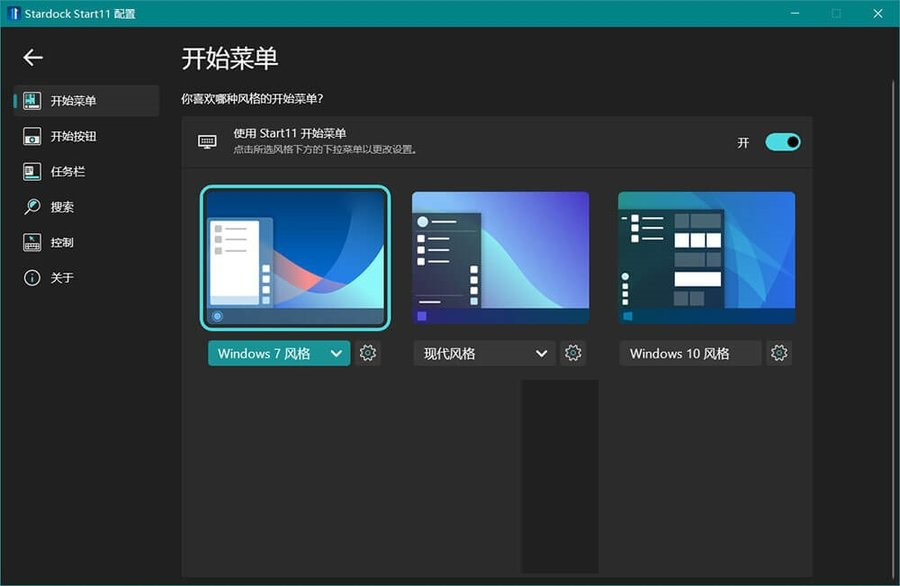Open the 控制 sidebar section
Viewport: 900px width, 586px height.
86,242
